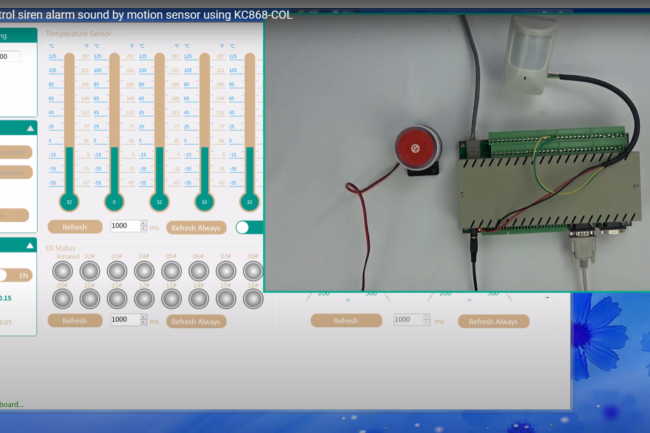Screen dimensions: 650x433
Task: Click the first temperature sensor bulb
Action: [69, 201]
